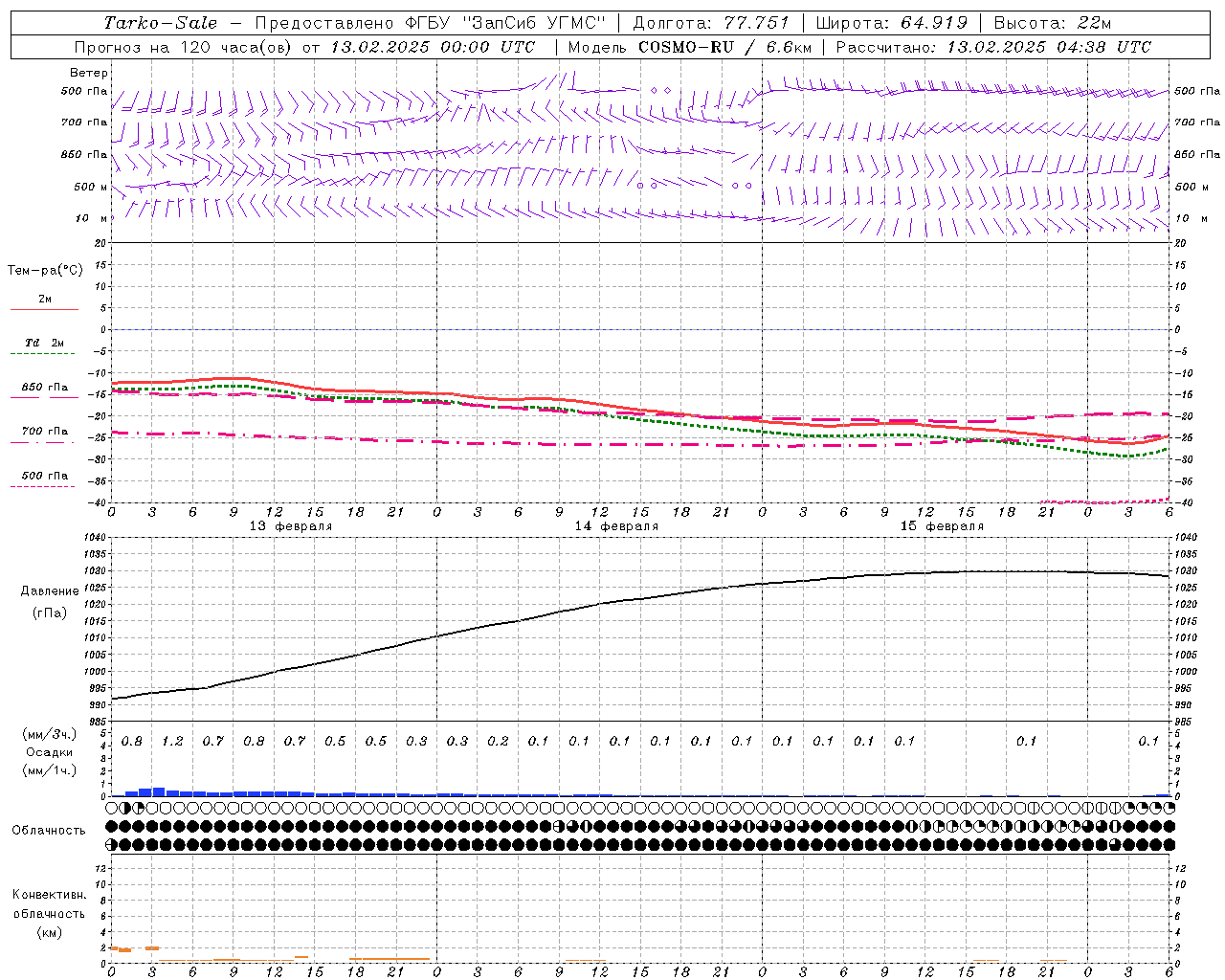Screen dimensions: 1225x980
Task: Select the precipitation value "1.2"
Action: [172, 742]
